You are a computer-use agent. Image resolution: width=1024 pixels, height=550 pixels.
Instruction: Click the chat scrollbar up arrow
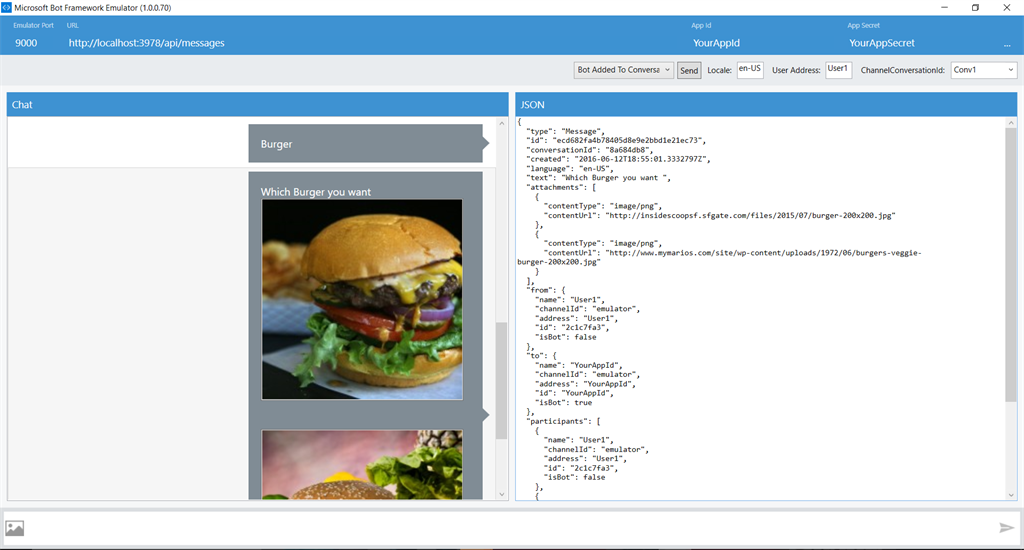(502, 123)
